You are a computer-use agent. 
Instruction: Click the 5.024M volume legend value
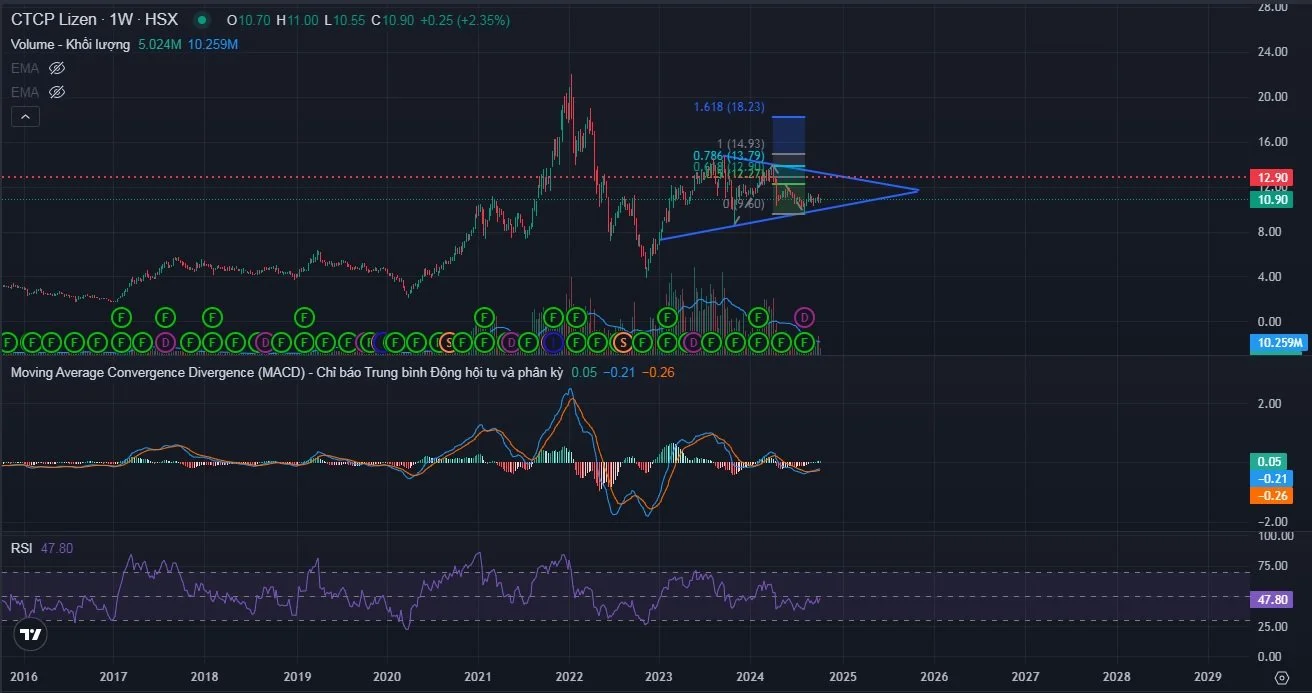click(159, 44)
